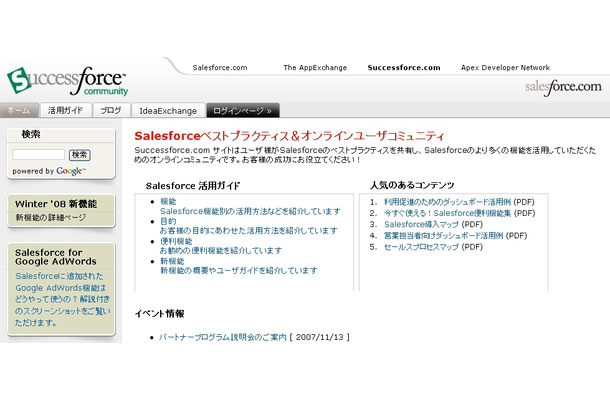Go to the ログインページ tab

tap(242, 111)
